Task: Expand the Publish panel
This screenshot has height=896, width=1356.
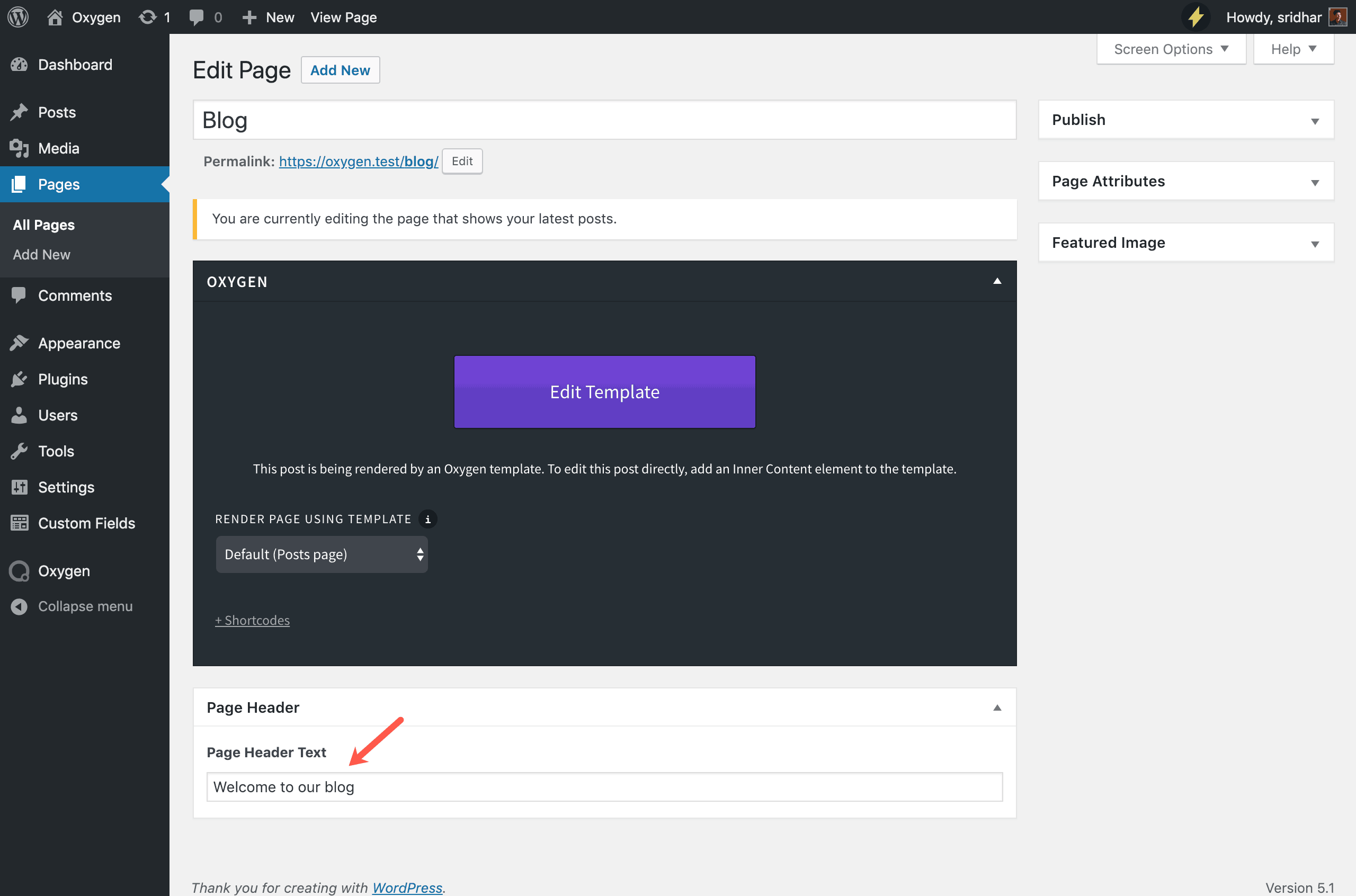Action: coord(1314,121)
